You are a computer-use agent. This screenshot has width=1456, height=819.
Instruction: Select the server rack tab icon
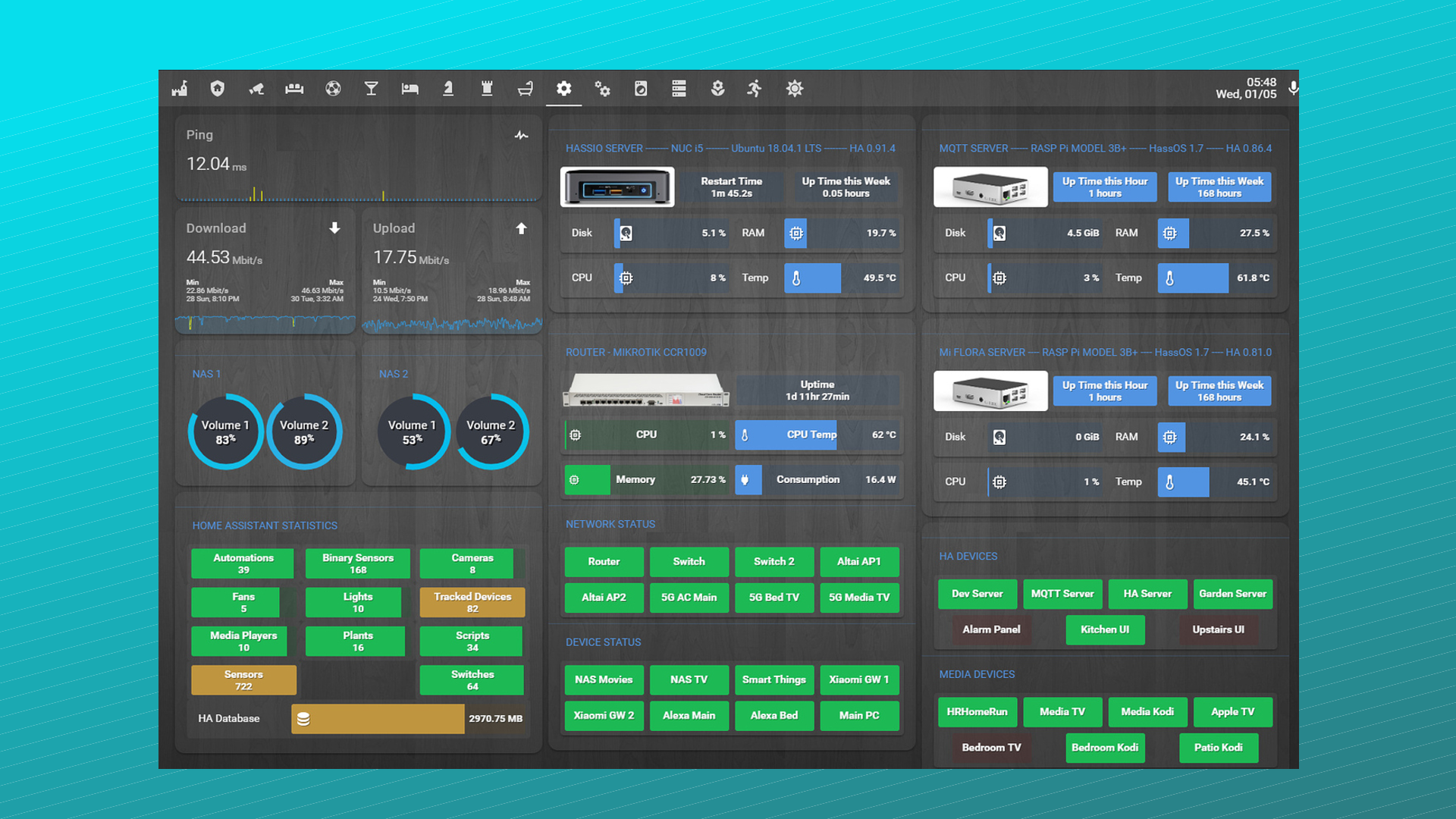click(679, 89)
